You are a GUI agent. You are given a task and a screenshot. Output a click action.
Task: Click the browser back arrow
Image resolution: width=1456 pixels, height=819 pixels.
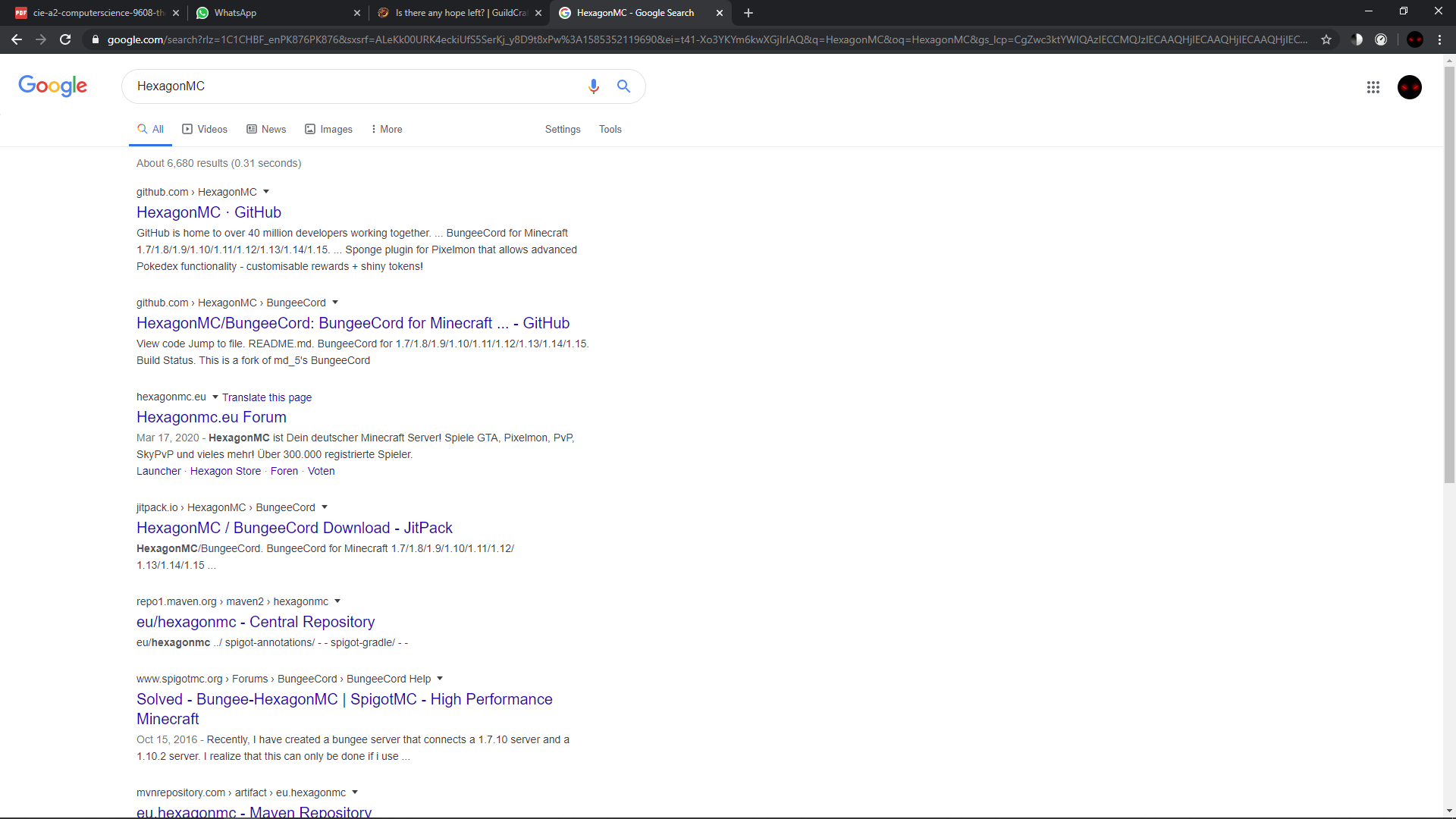point(17,39)
